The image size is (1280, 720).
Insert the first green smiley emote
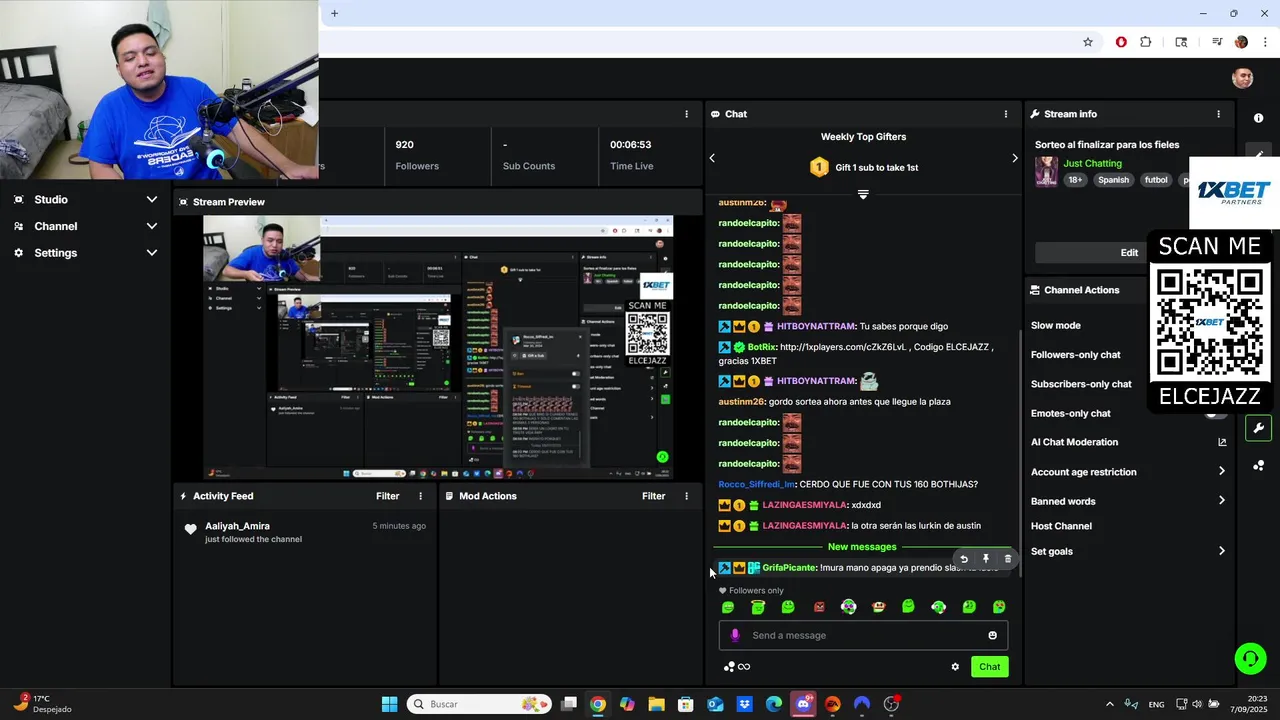coord(728,607)
